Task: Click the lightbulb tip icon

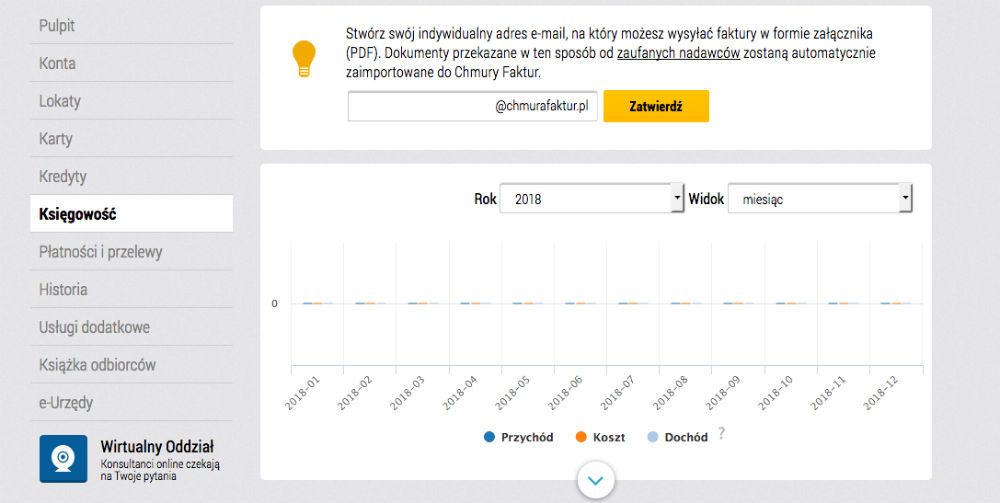Action: point(304,59)
